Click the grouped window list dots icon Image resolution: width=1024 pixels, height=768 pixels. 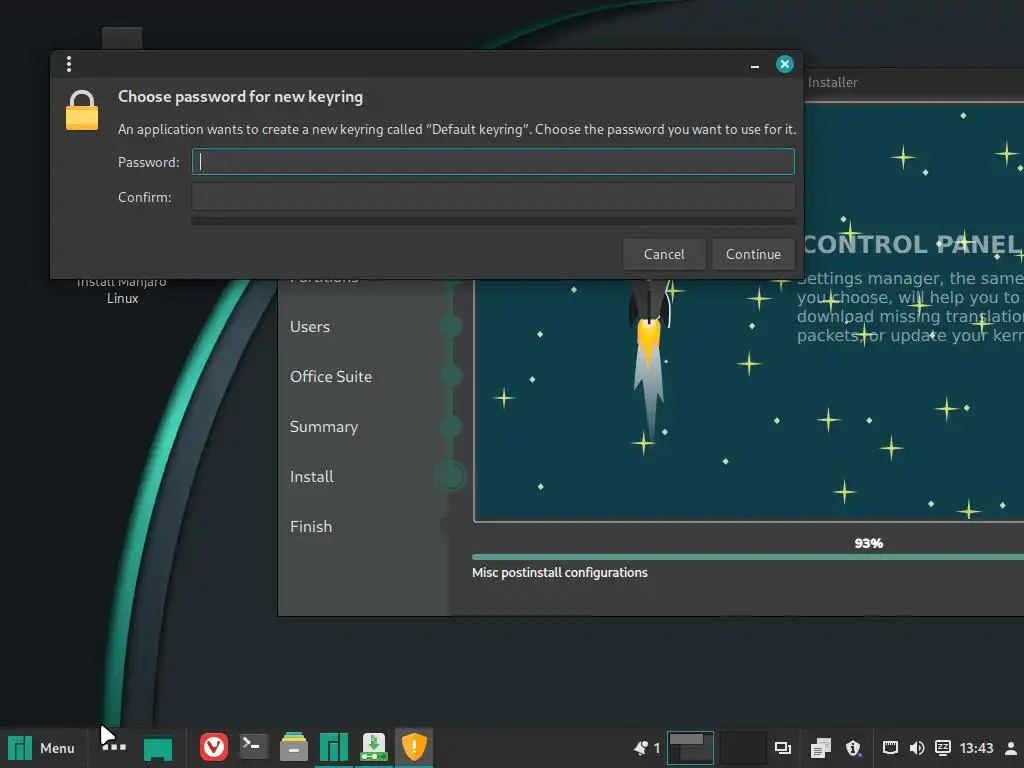(114, 747)
